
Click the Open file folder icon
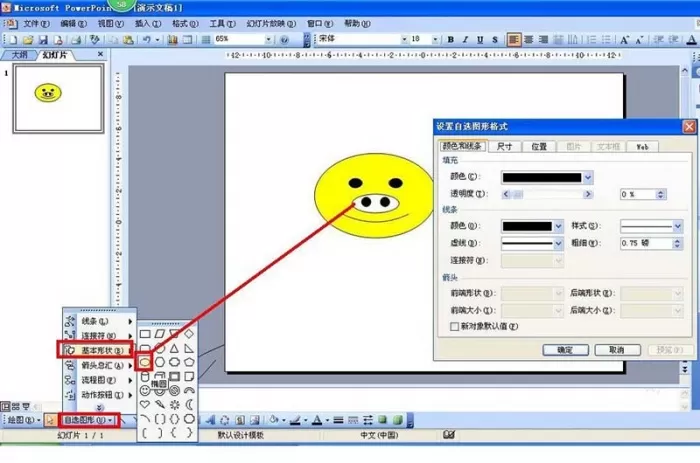28,40
